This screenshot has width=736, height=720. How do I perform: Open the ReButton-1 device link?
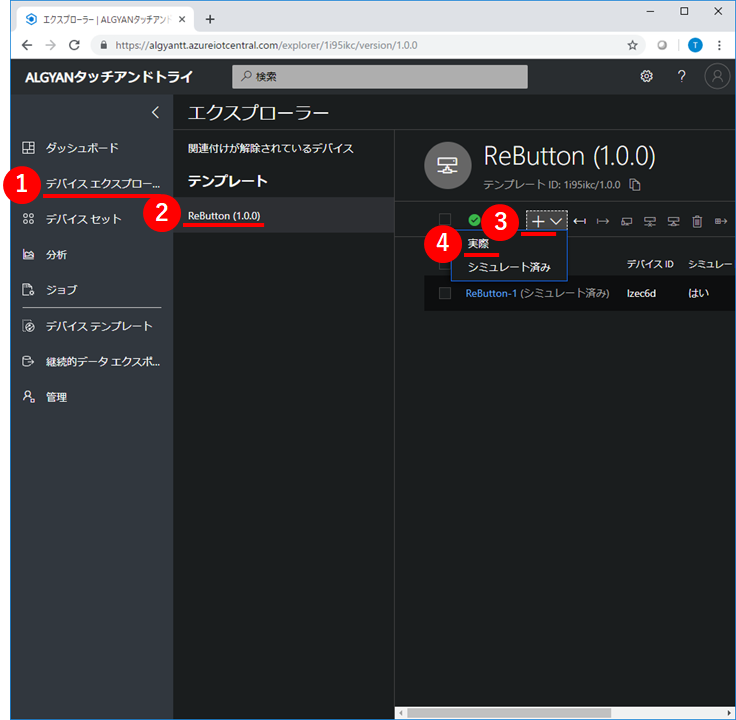tap(491, 293)
